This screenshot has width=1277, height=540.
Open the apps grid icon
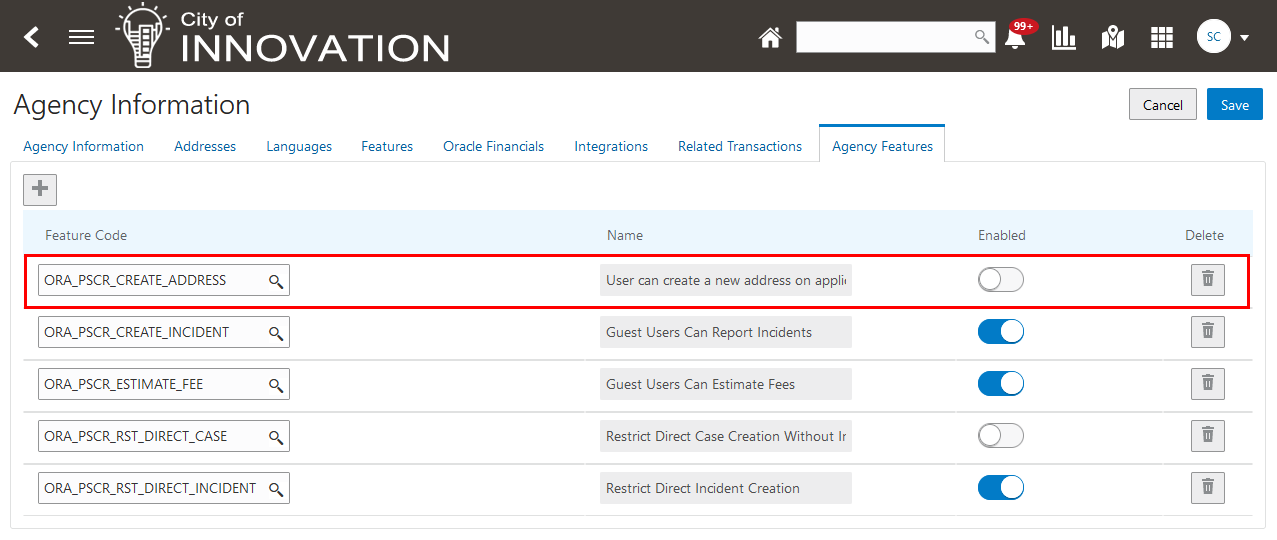pos(1161,38)
